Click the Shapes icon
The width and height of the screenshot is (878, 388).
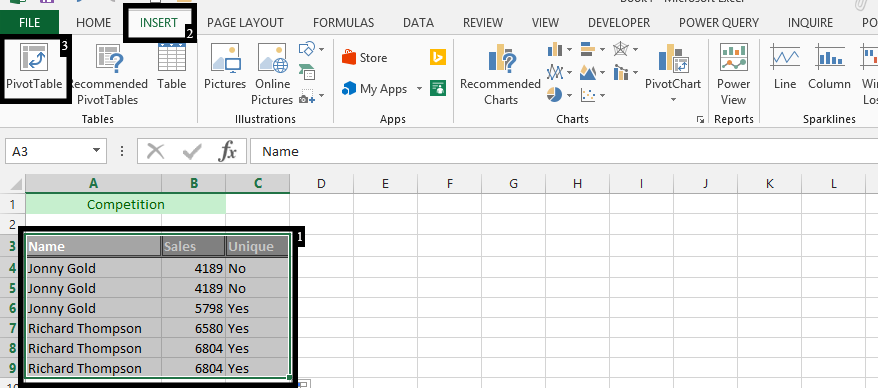[x=306, y=49]
